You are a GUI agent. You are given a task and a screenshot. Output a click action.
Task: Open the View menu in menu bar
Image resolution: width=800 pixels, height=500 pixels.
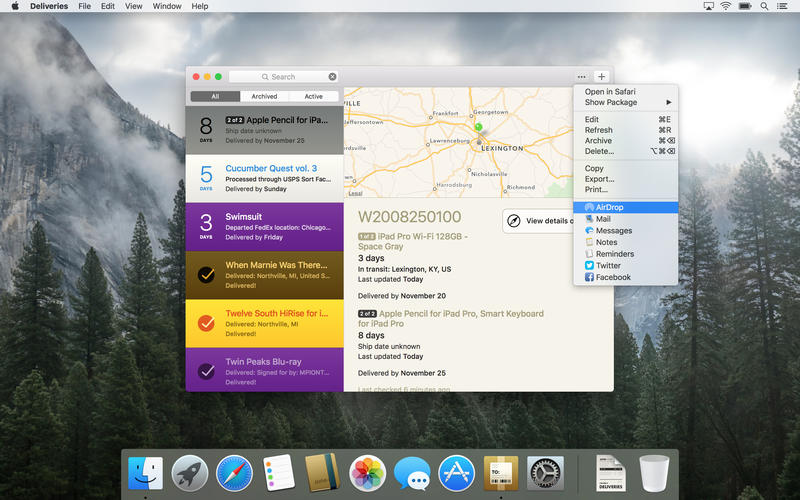pos(134,6)
